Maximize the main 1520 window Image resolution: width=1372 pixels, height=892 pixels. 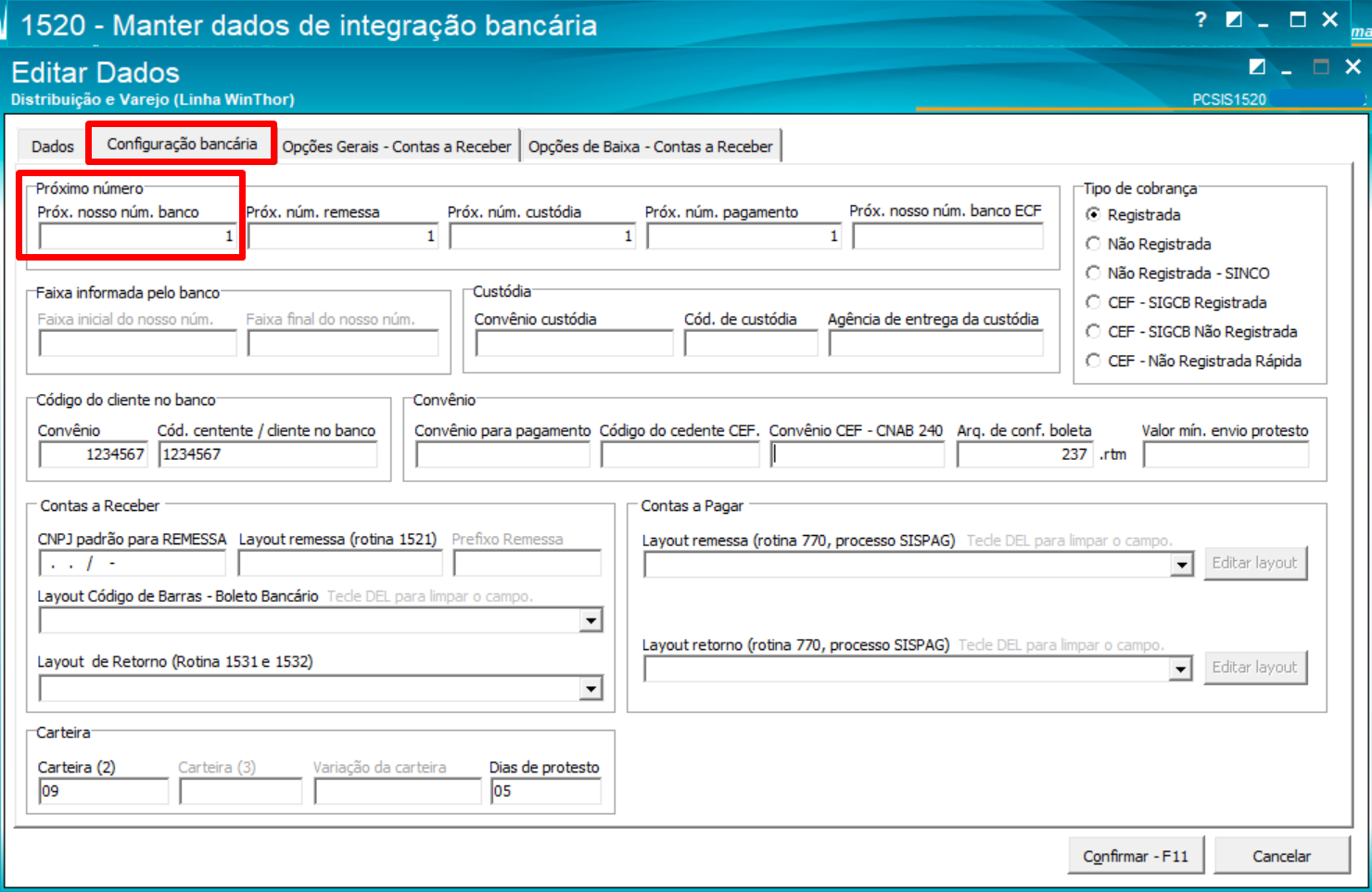click(1298, 19)
